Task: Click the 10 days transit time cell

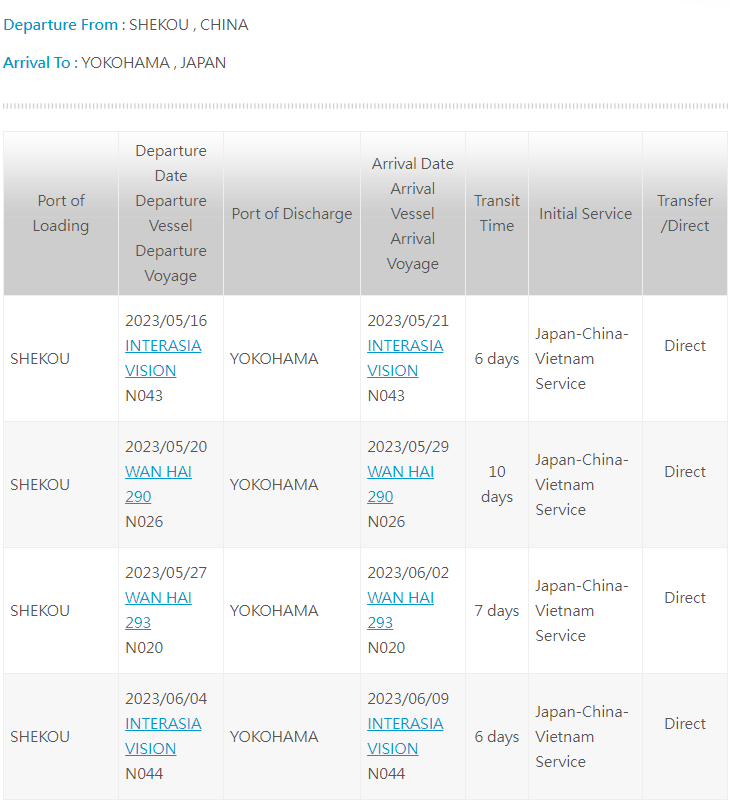Action: (497, 484)
